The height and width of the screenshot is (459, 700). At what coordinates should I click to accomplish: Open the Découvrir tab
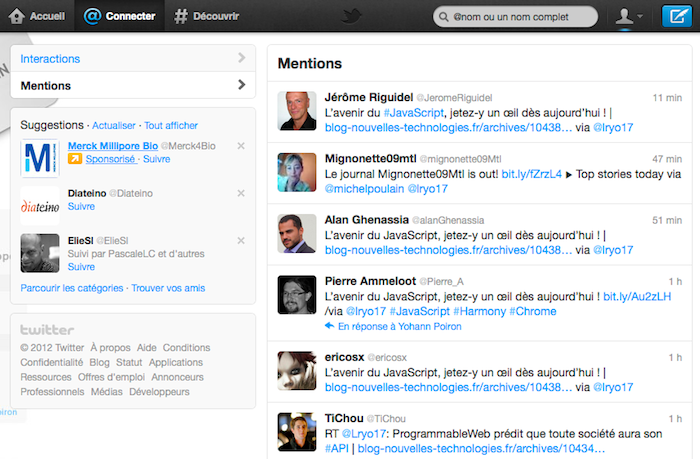click(x=206, y=16)
